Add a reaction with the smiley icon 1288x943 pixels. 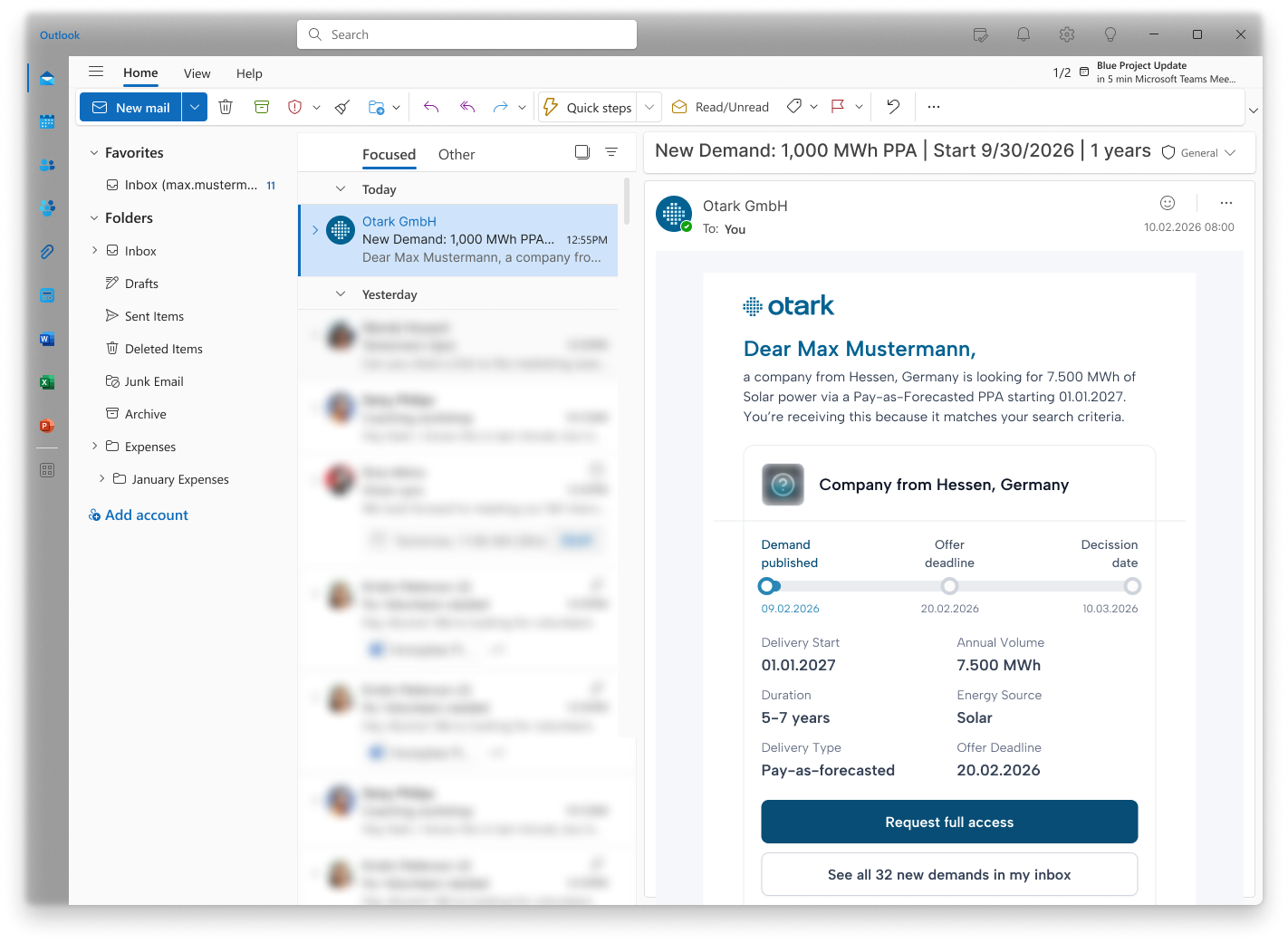[1167, 203]
